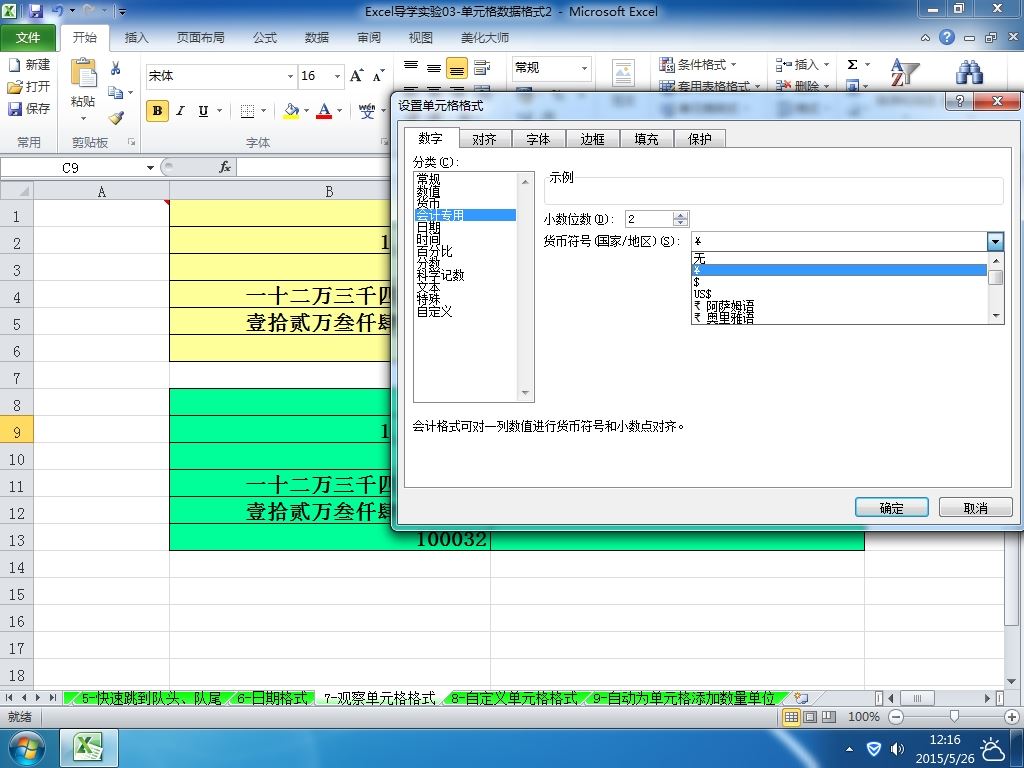
Task: Open the font color dropdown arrow
Action: (x=340, y=111)
